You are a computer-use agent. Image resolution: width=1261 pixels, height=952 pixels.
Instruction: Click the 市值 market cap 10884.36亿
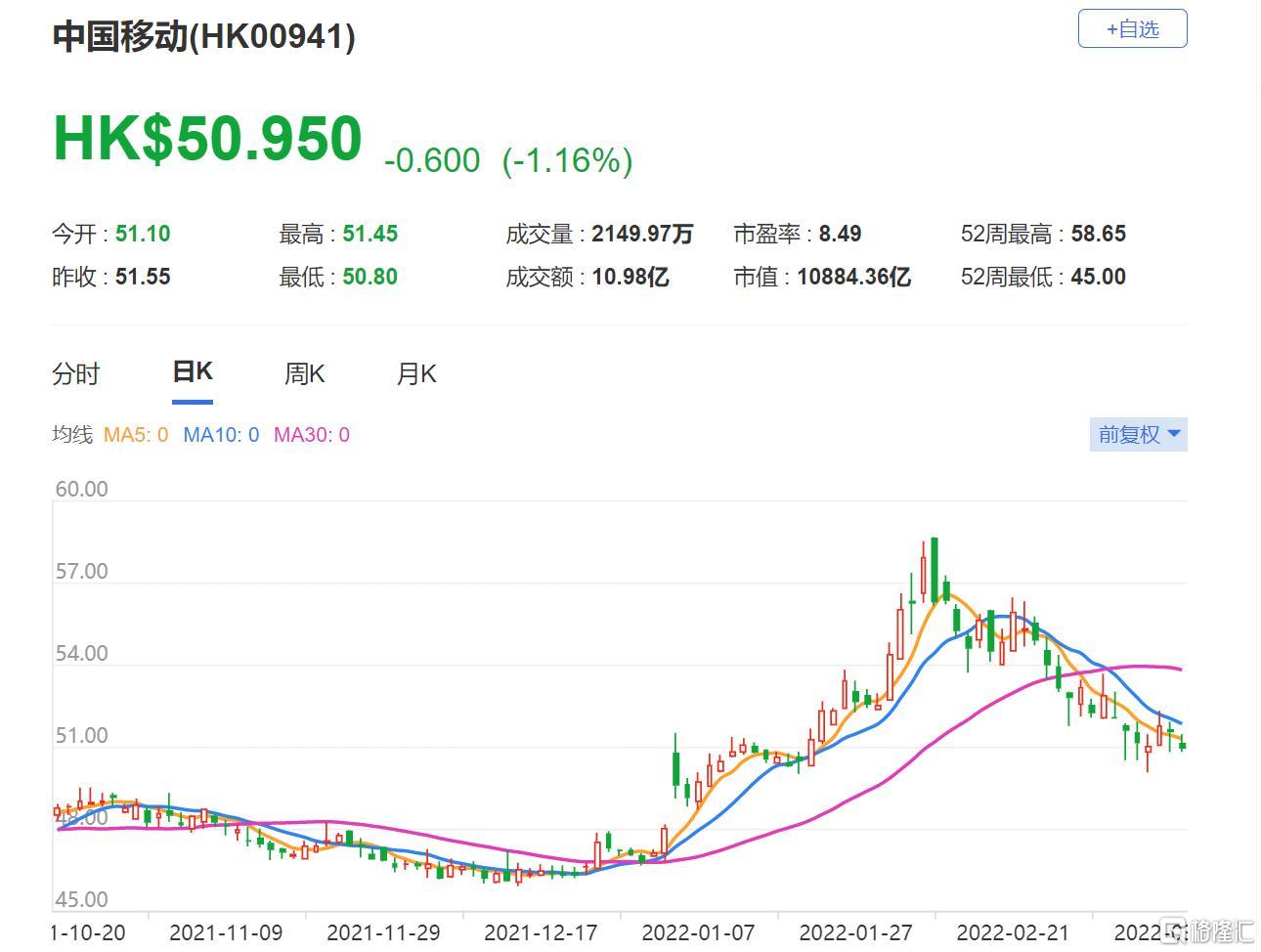tap(854, 277)
